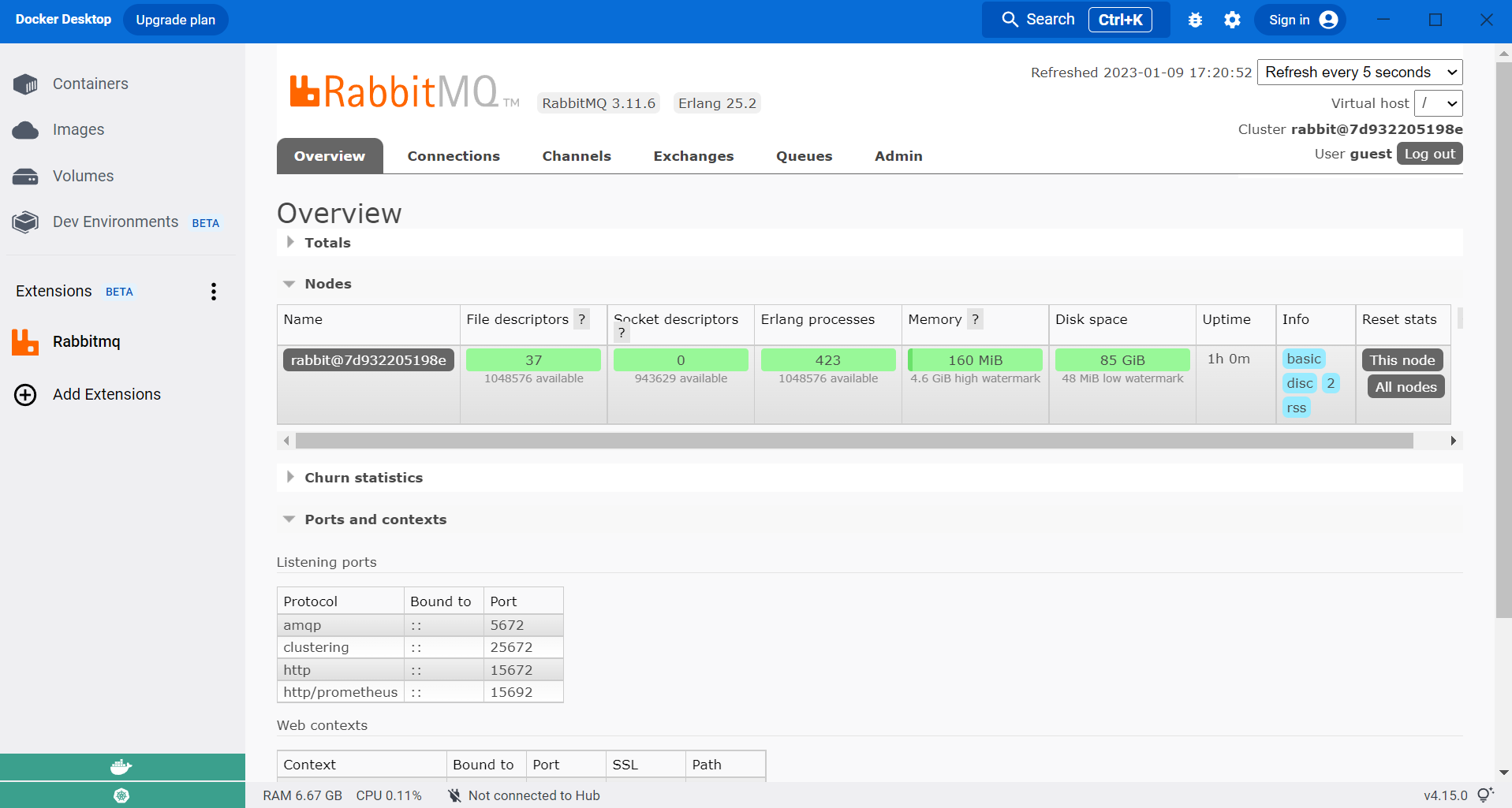Click the Search box in title bar
The image size is (1512, 808).
point(1076,20)
